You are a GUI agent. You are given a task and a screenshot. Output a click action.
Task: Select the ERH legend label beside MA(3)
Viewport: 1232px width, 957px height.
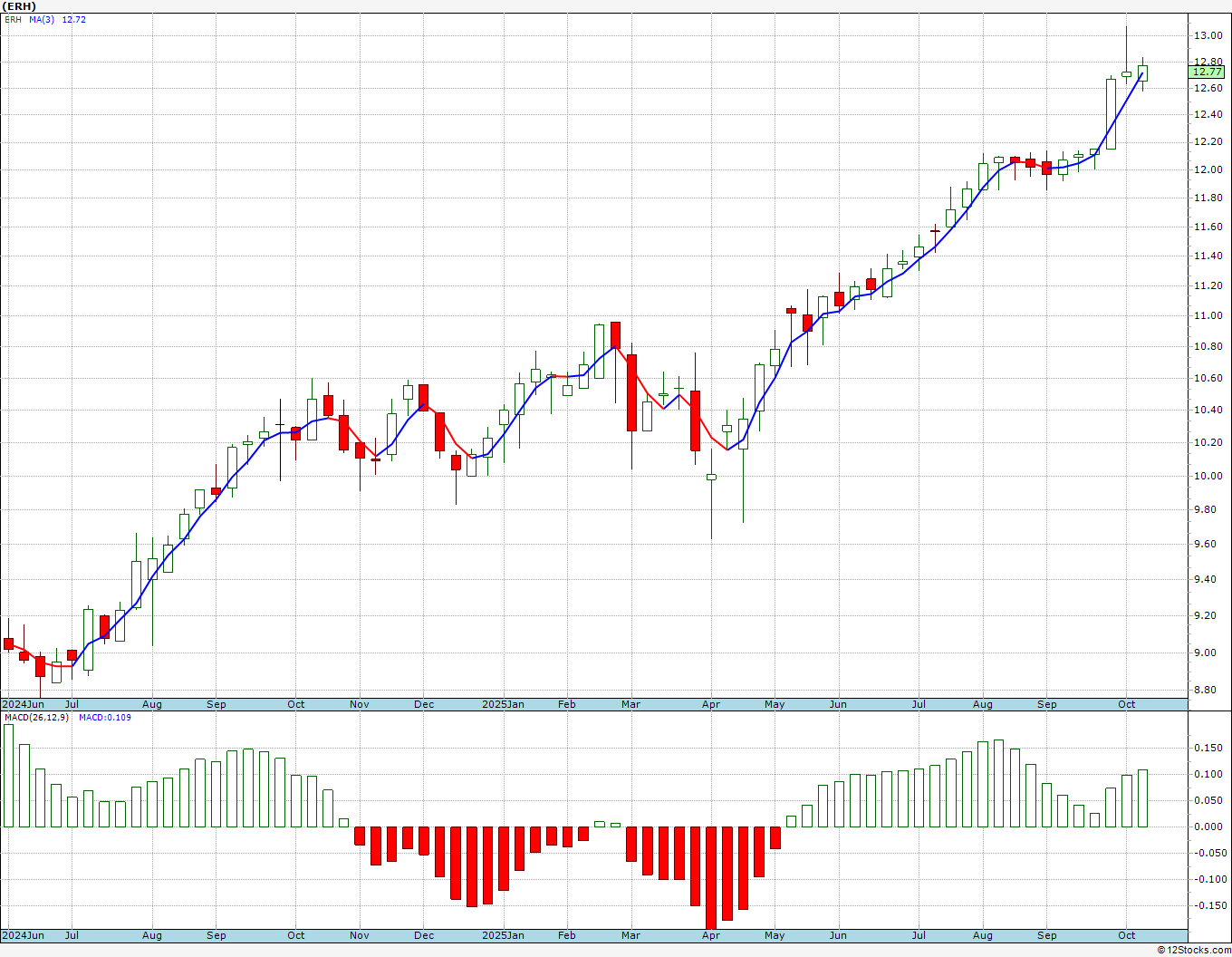(x=13, y=19)
